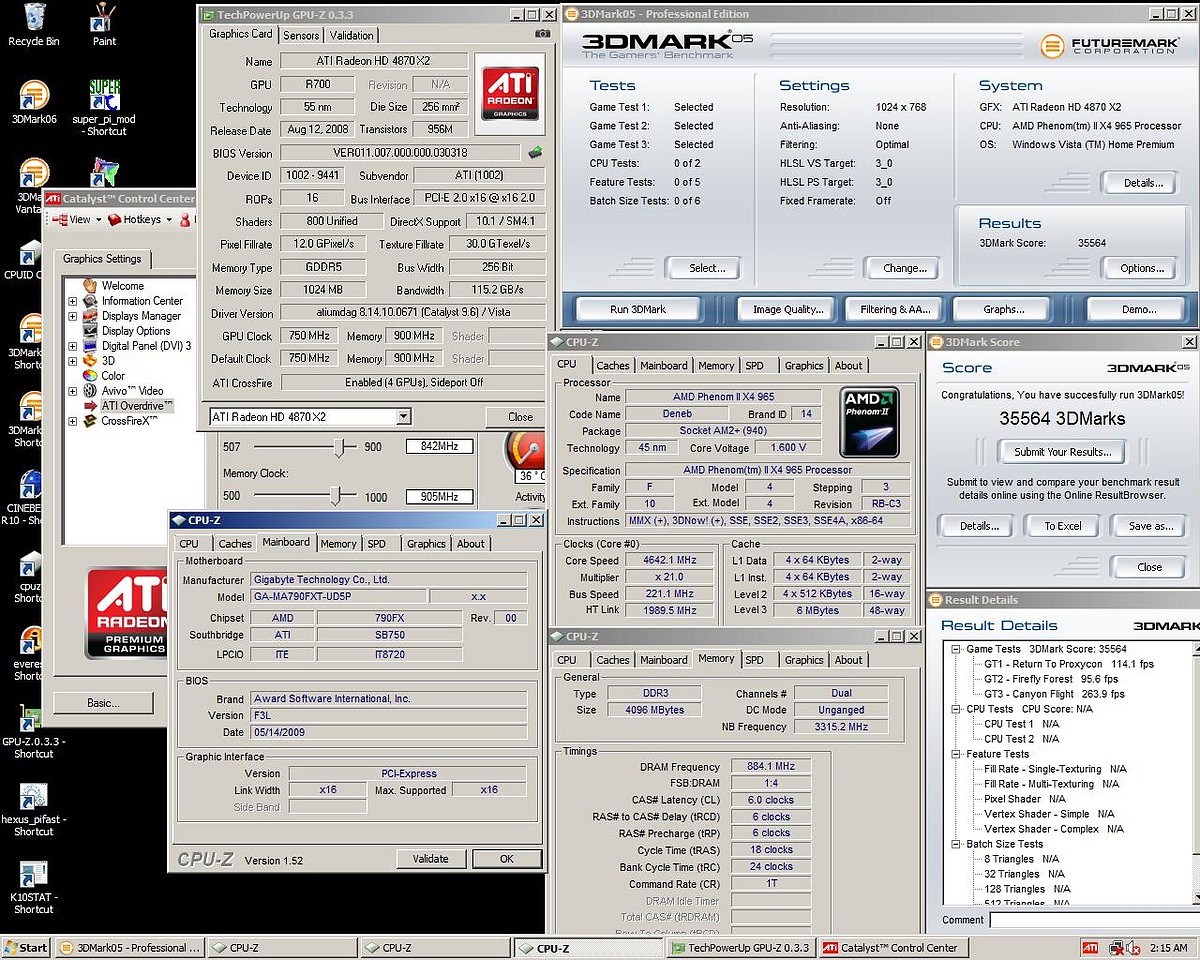
Task: Click the Filtering & AA button
Action: coord(895,309)
